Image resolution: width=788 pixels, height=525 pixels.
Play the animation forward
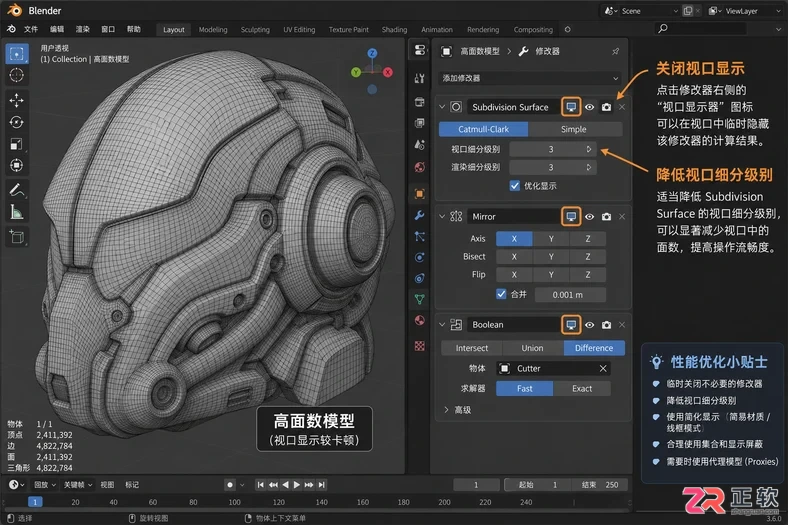tap(297, 485)
